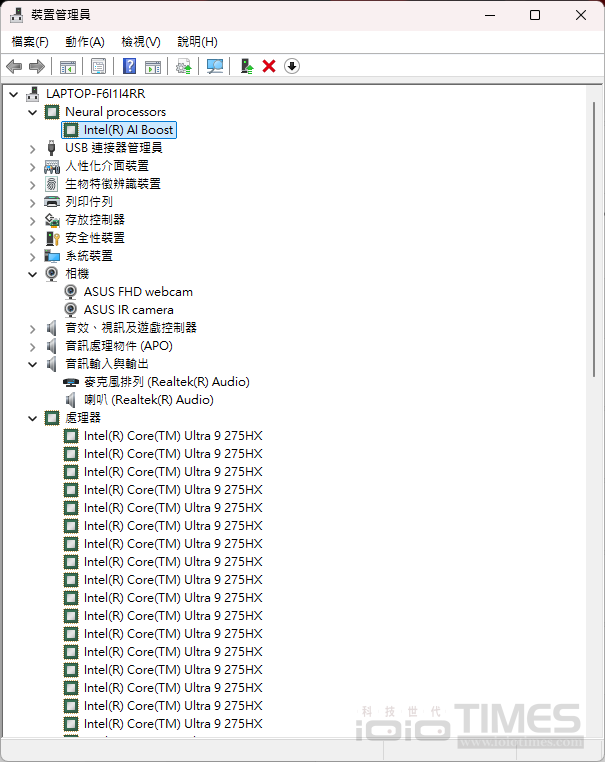Click the 裝置管理員 title bar app icon
The width and height of the screenshot is (605, 762).
click(17, 15)
